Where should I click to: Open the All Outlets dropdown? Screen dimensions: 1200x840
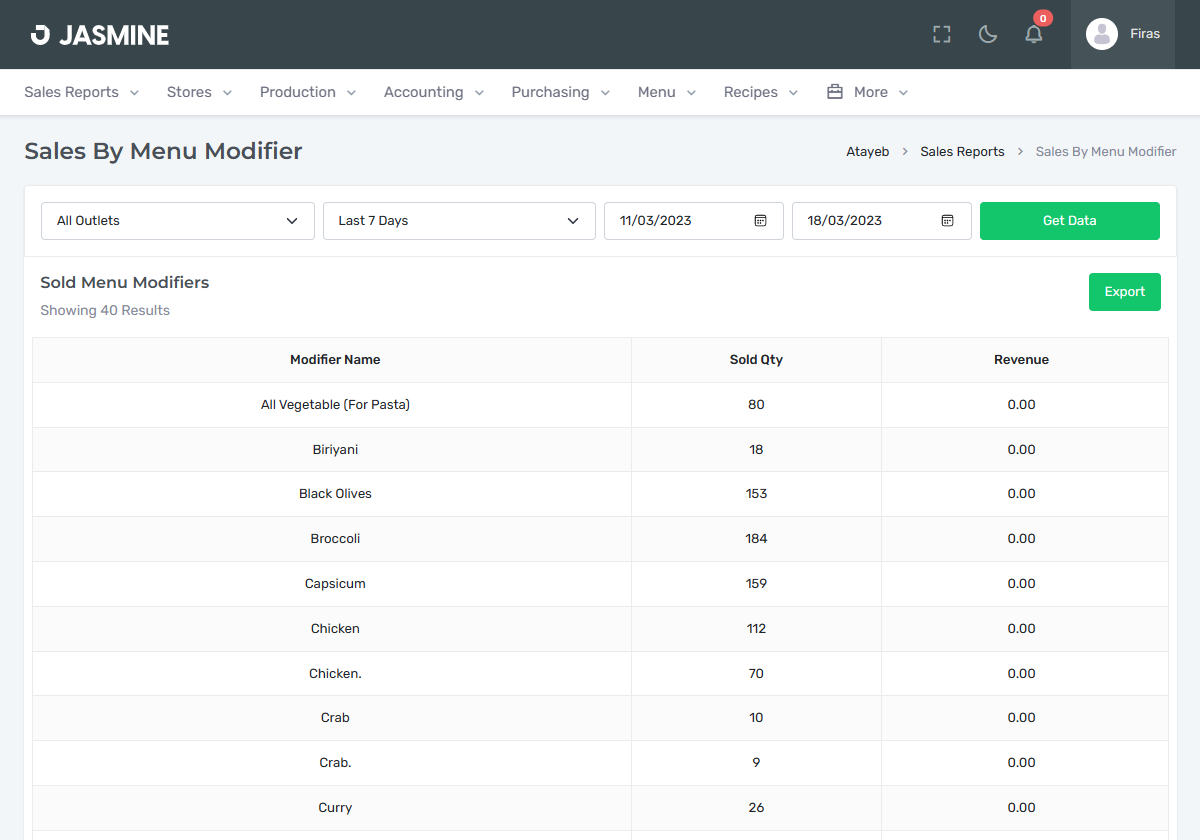click(178, 221)
